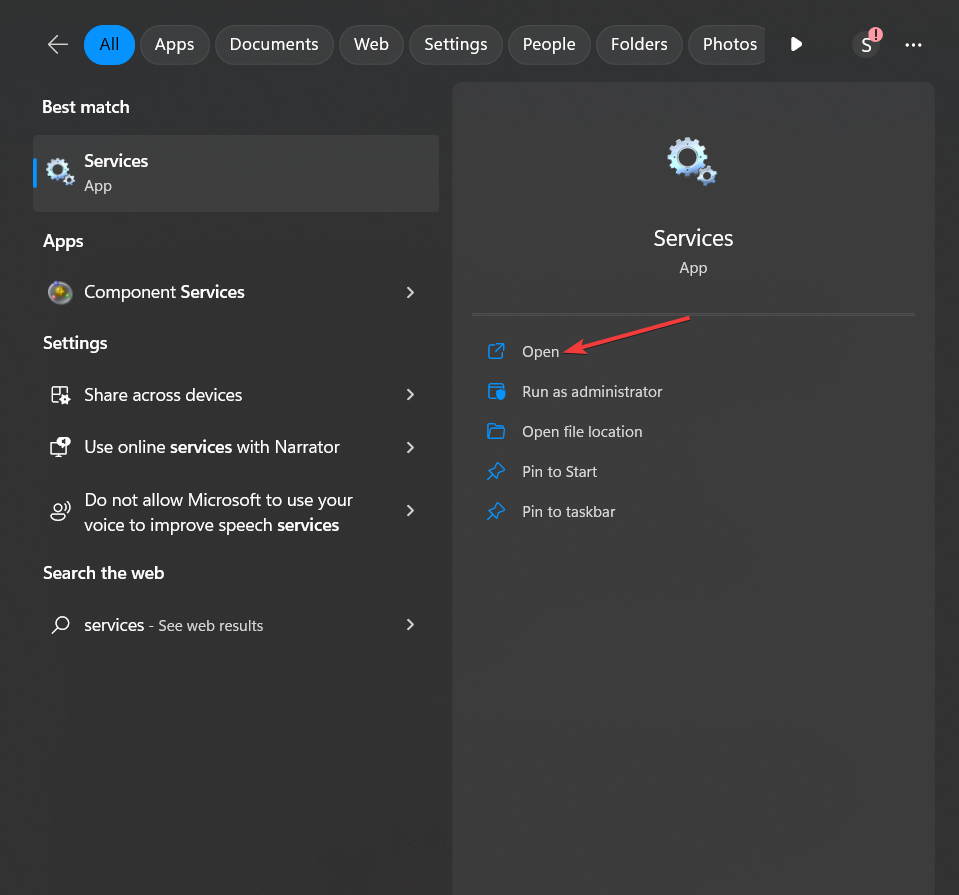Choose Pin to Start
This screenshot has width=959, height=895.
click(x=560, y=472)
